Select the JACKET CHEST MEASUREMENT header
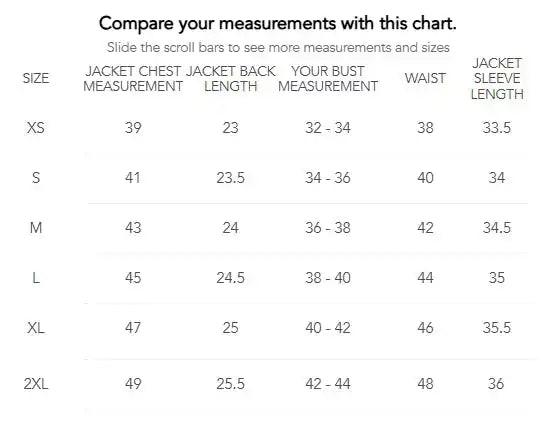Viewport: 555px width, 431px height. (133, 79)
